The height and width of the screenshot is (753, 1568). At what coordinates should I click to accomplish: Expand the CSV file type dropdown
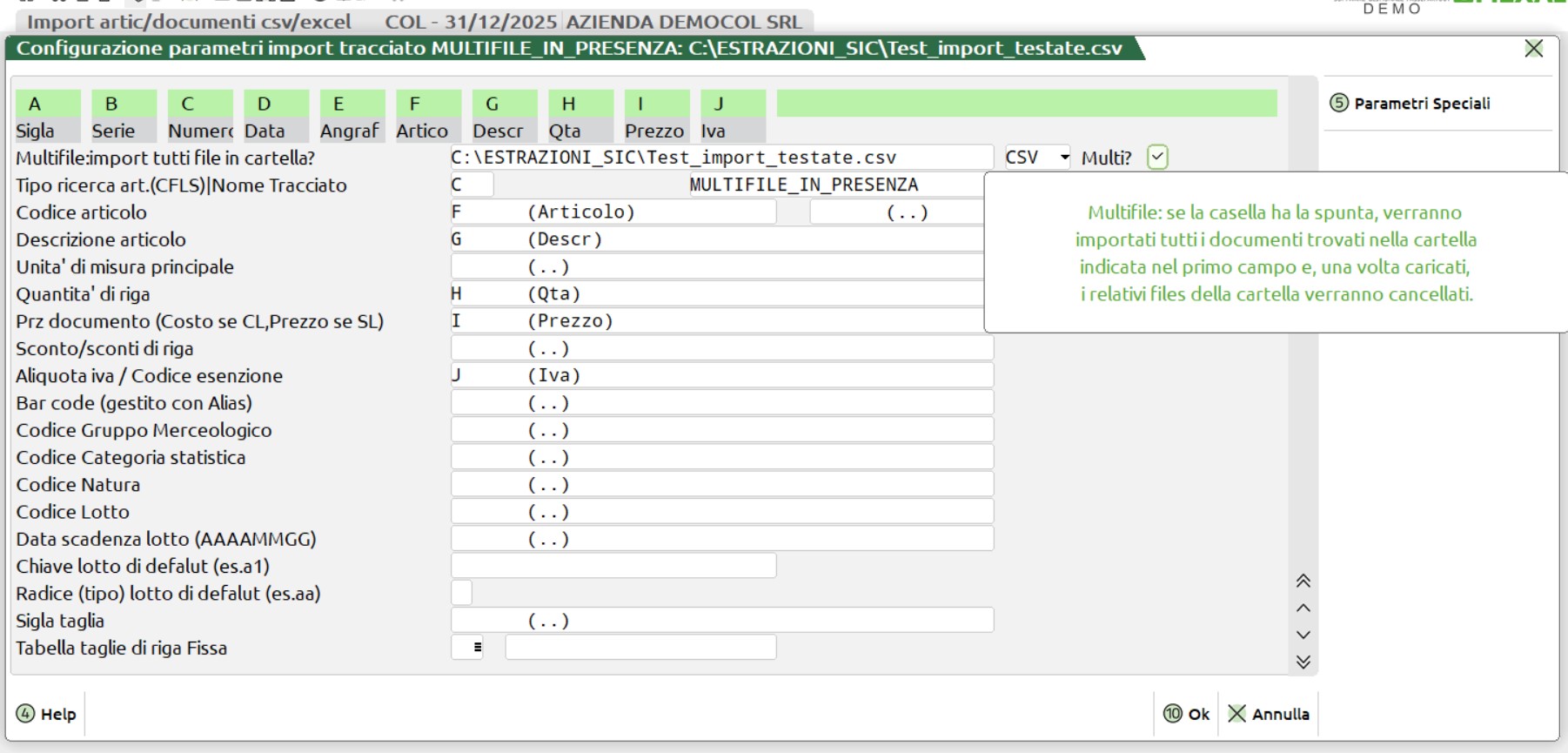[1063, 158]
